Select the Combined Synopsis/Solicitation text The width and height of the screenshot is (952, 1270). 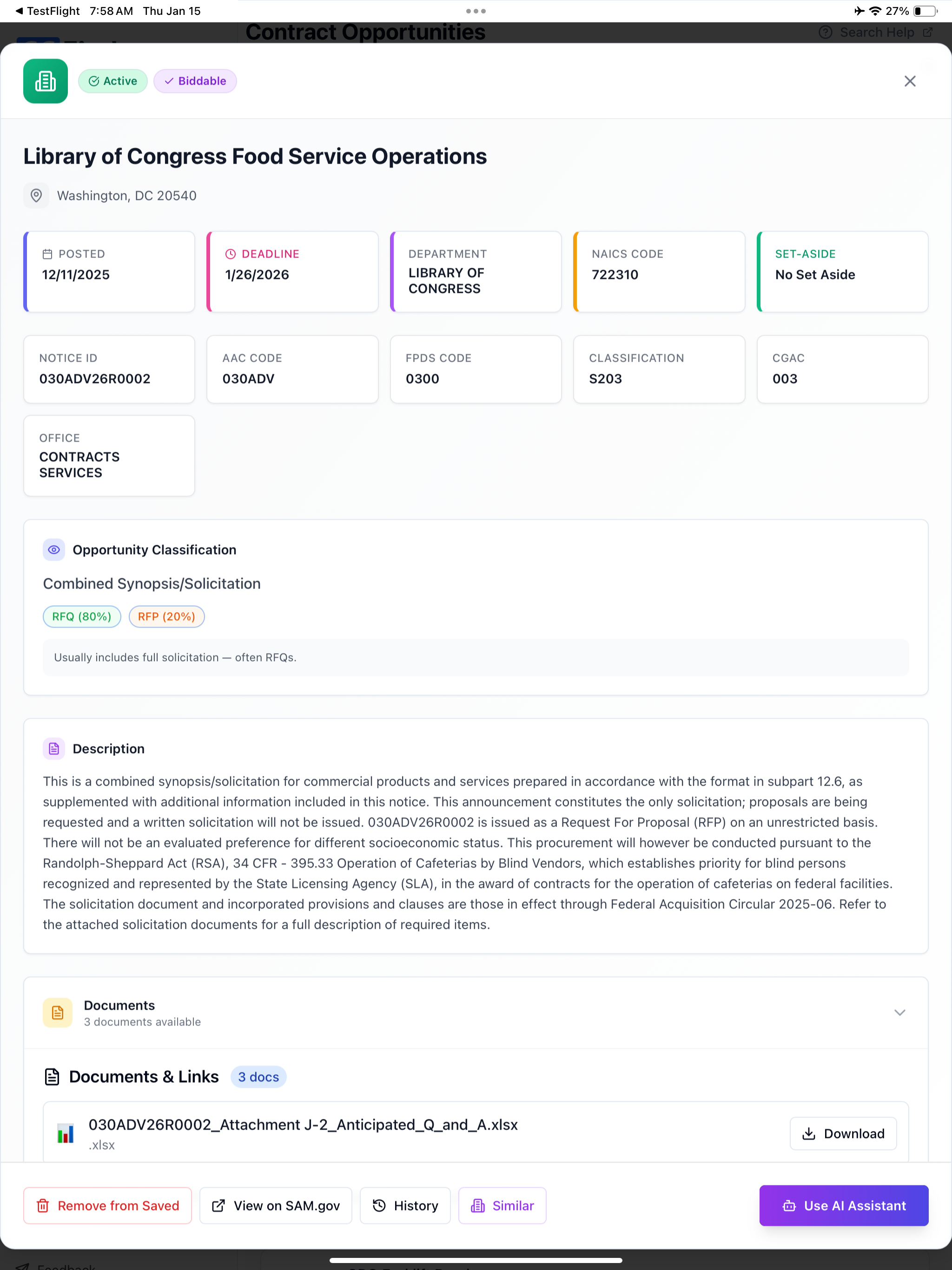[152, 584]
